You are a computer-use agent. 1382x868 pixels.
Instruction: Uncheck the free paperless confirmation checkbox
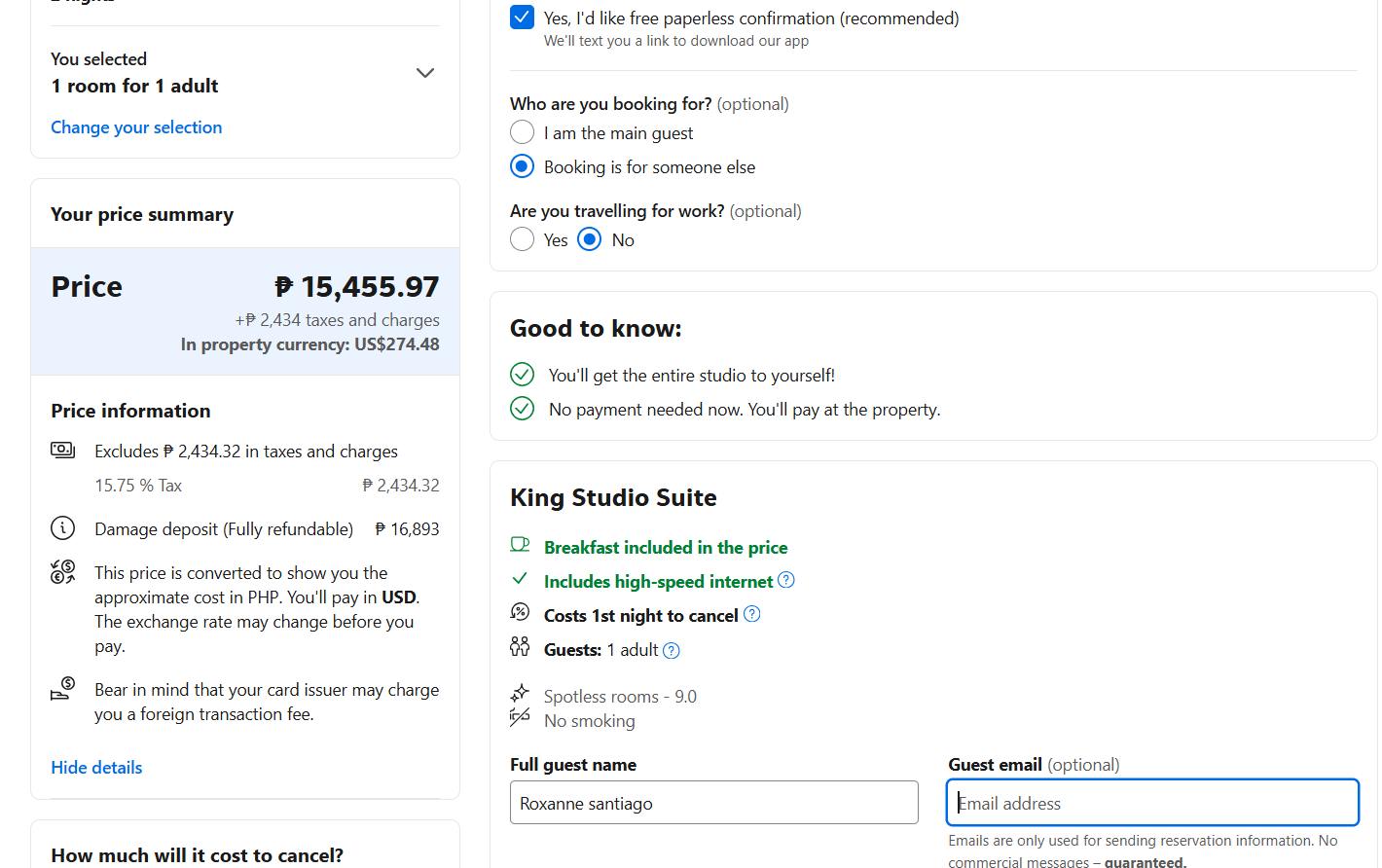522,18
